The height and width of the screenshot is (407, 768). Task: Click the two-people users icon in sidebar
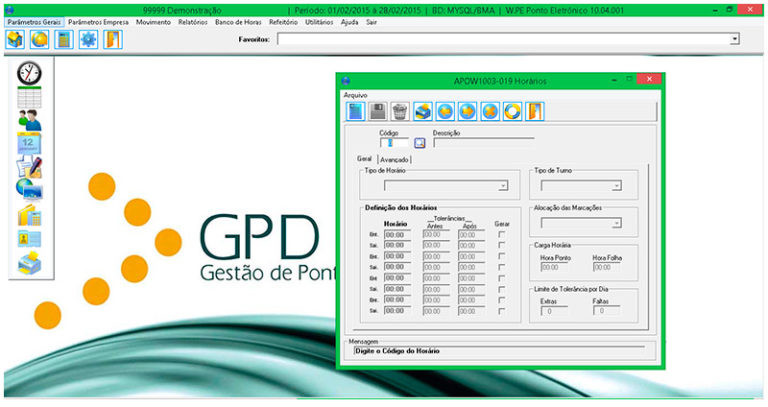coord(30,120)
